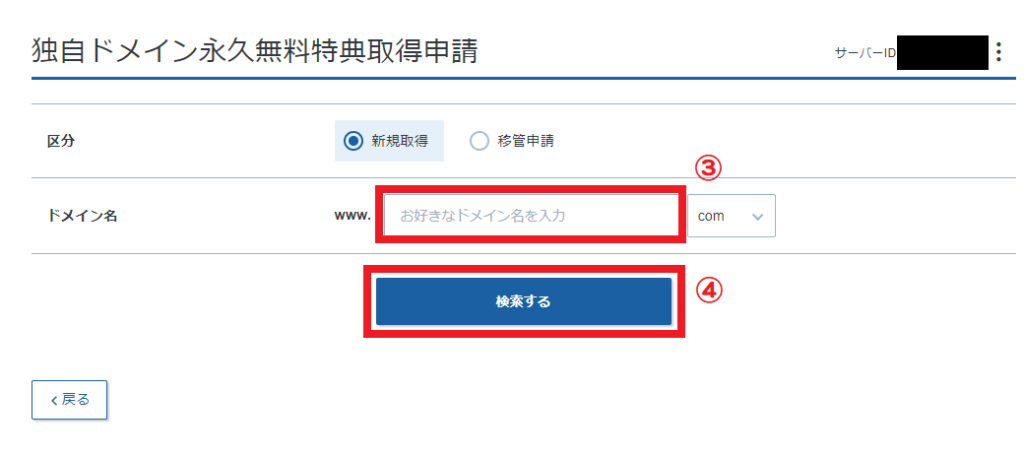Select the 新規取得 radio button

[353, 141]
